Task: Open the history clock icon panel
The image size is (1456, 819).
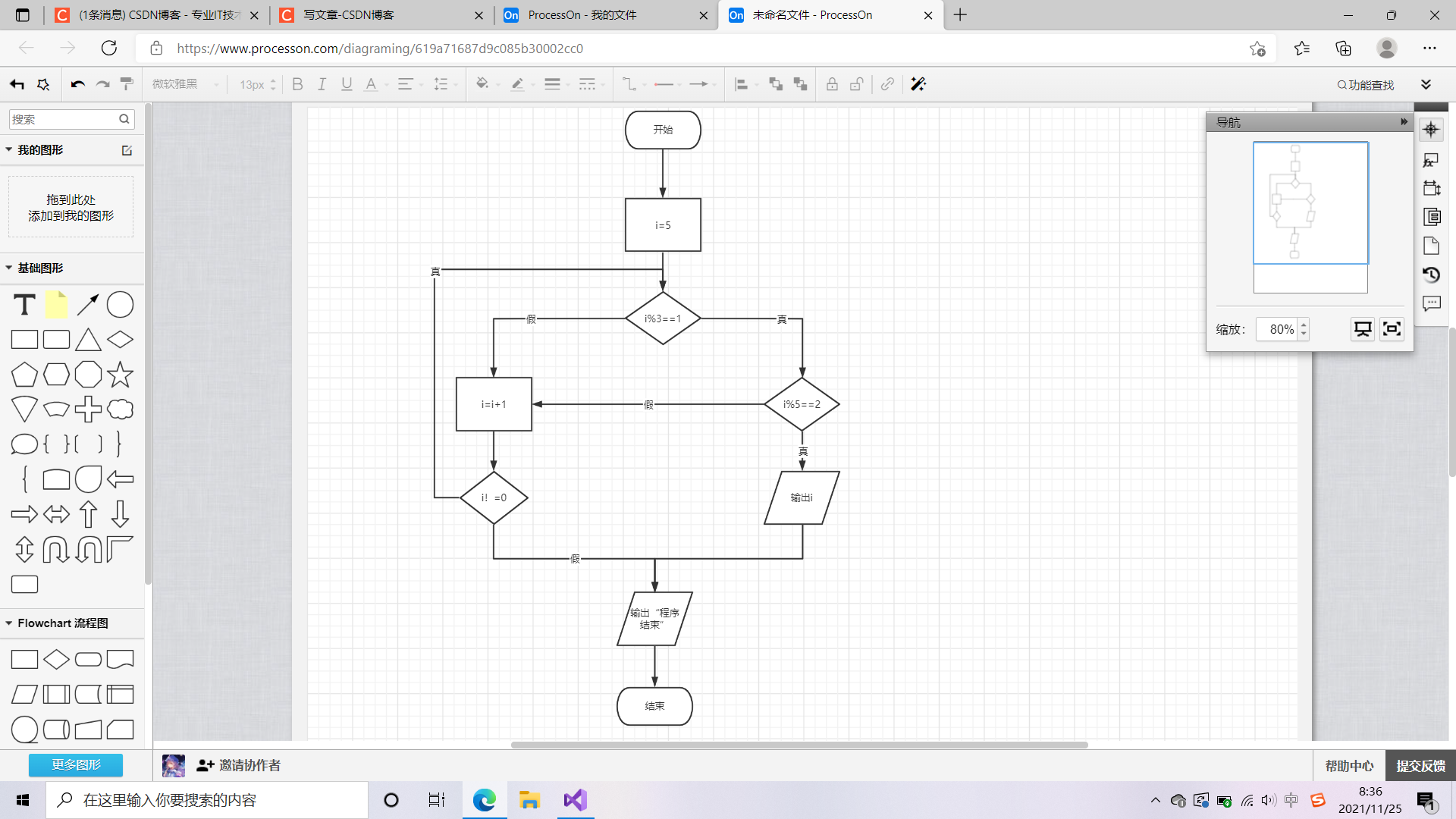Action: pos(1431,275)
